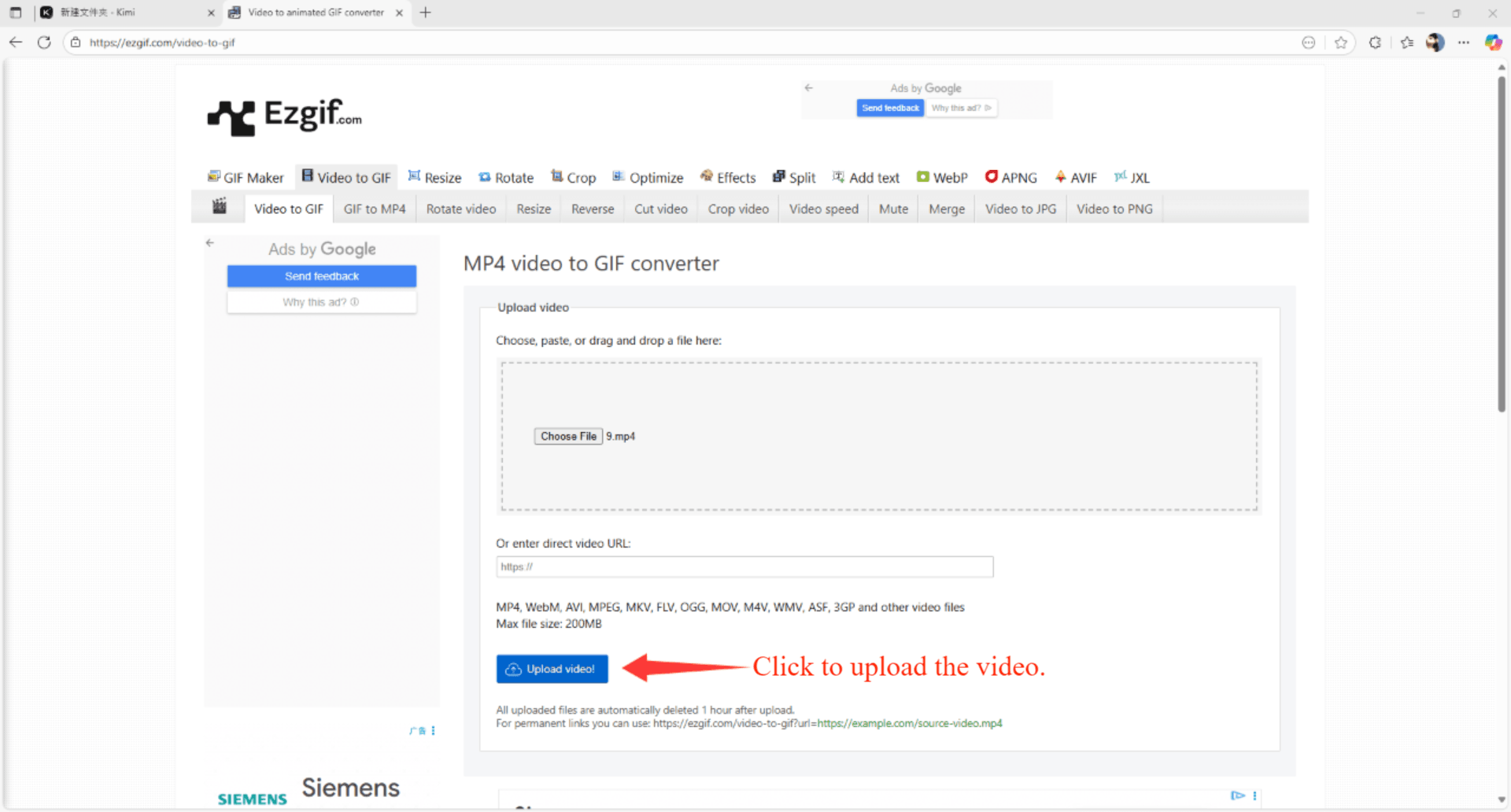The width and height of the screenshot is (1511, 812).
Task: Click the Ezgif.com logo
Action: (284, 116)
